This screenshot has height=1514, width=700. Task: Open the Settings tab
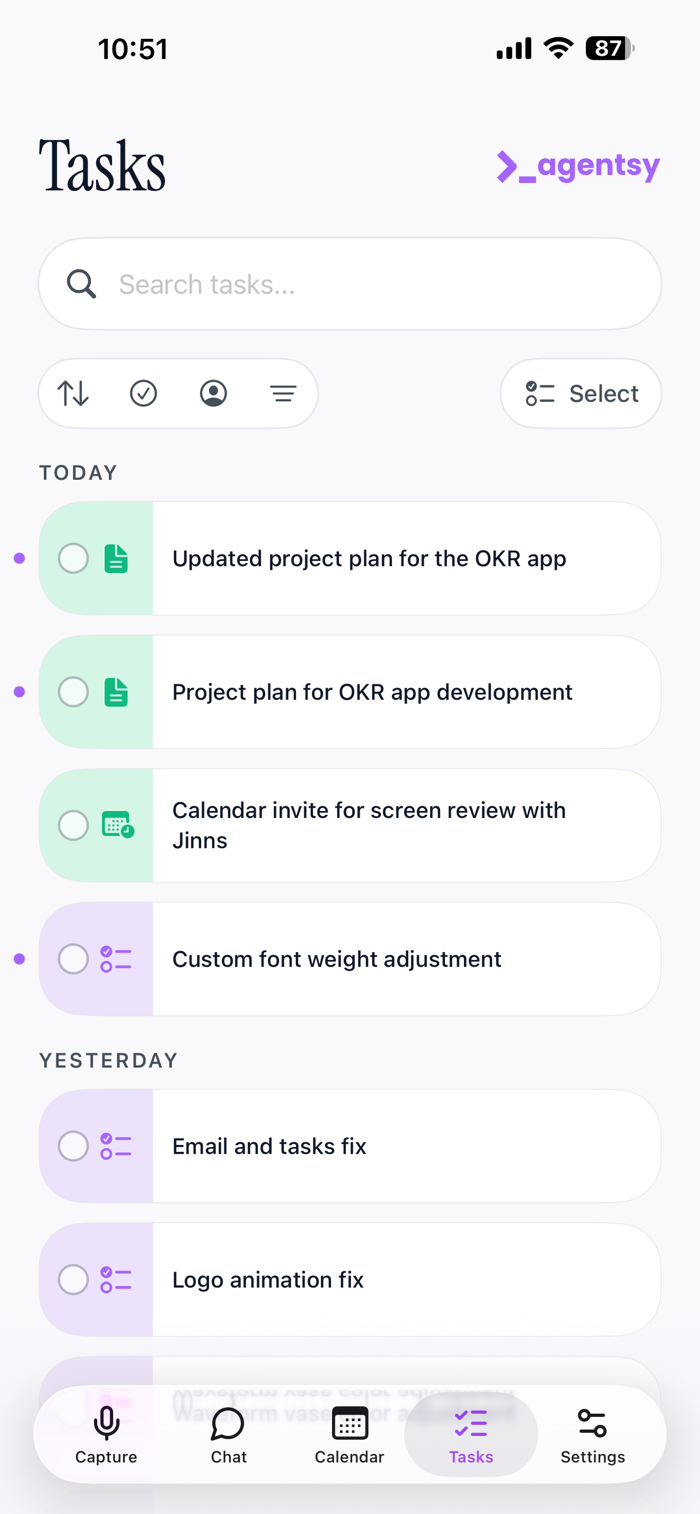pos(593,1435)
